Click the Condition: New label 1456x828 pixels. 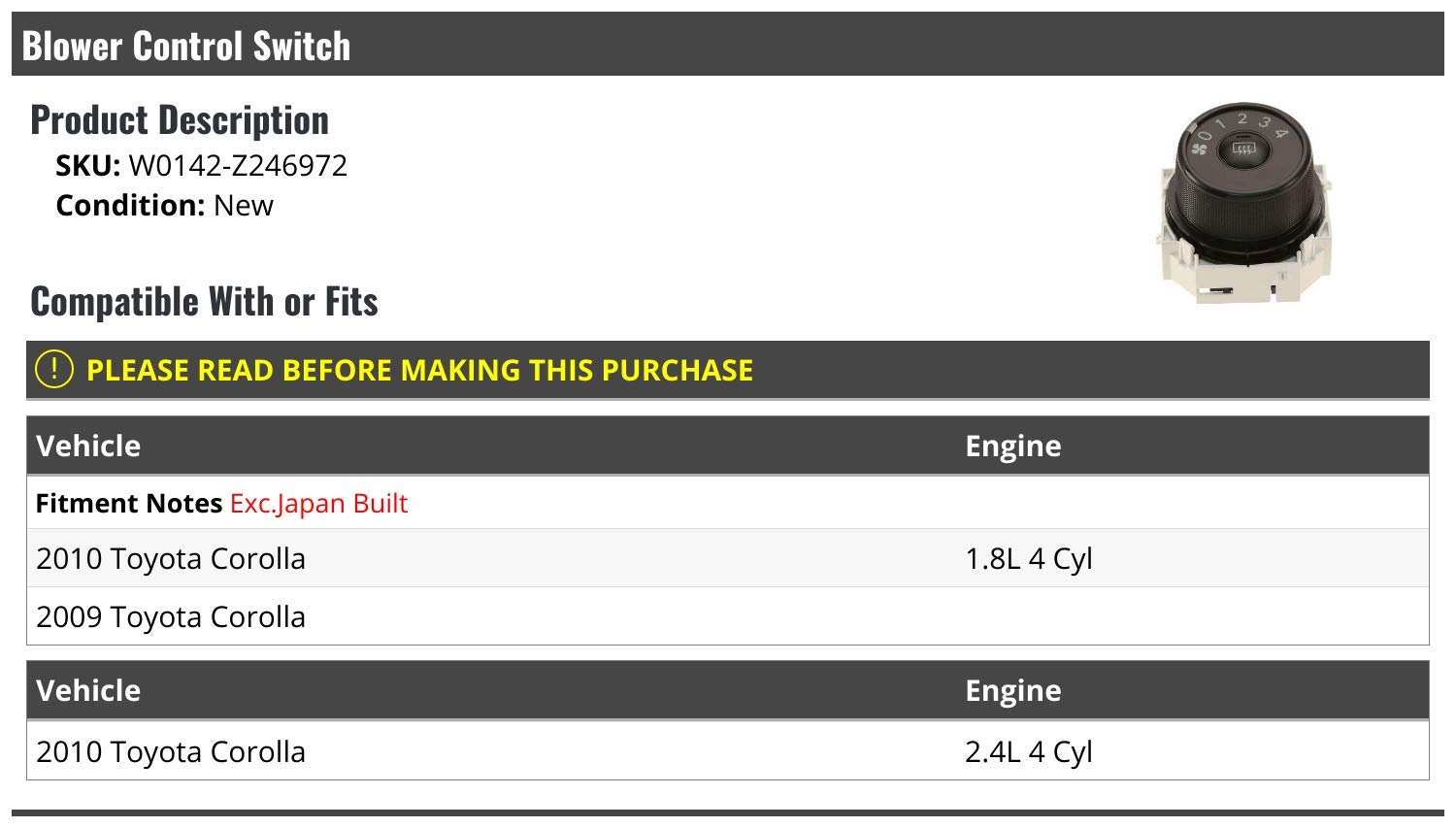click(x=164, y=206)
